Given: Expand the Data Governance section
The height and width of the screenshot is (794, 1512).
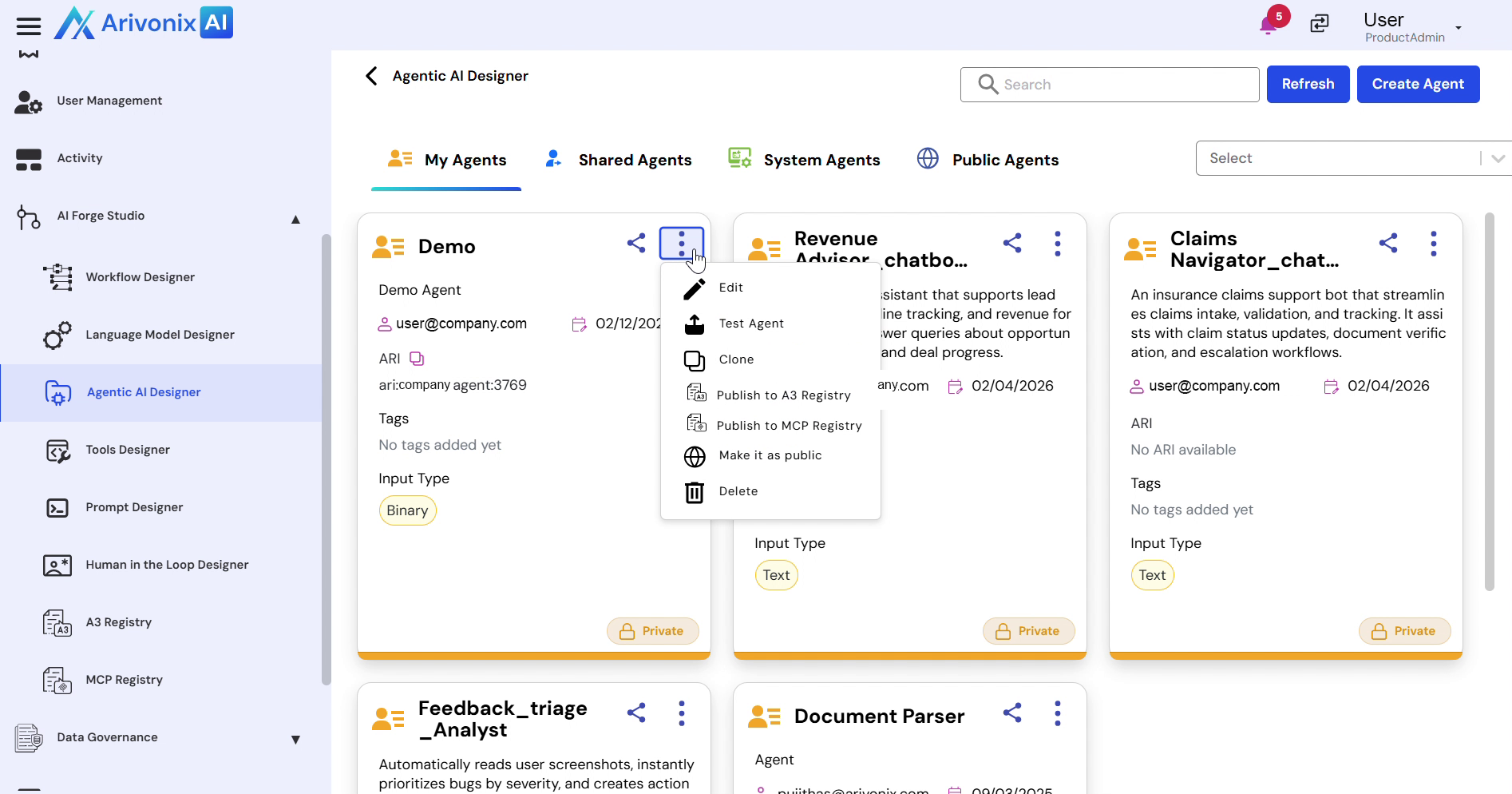Looking at the screenshot, I should (x=295, y=740).
